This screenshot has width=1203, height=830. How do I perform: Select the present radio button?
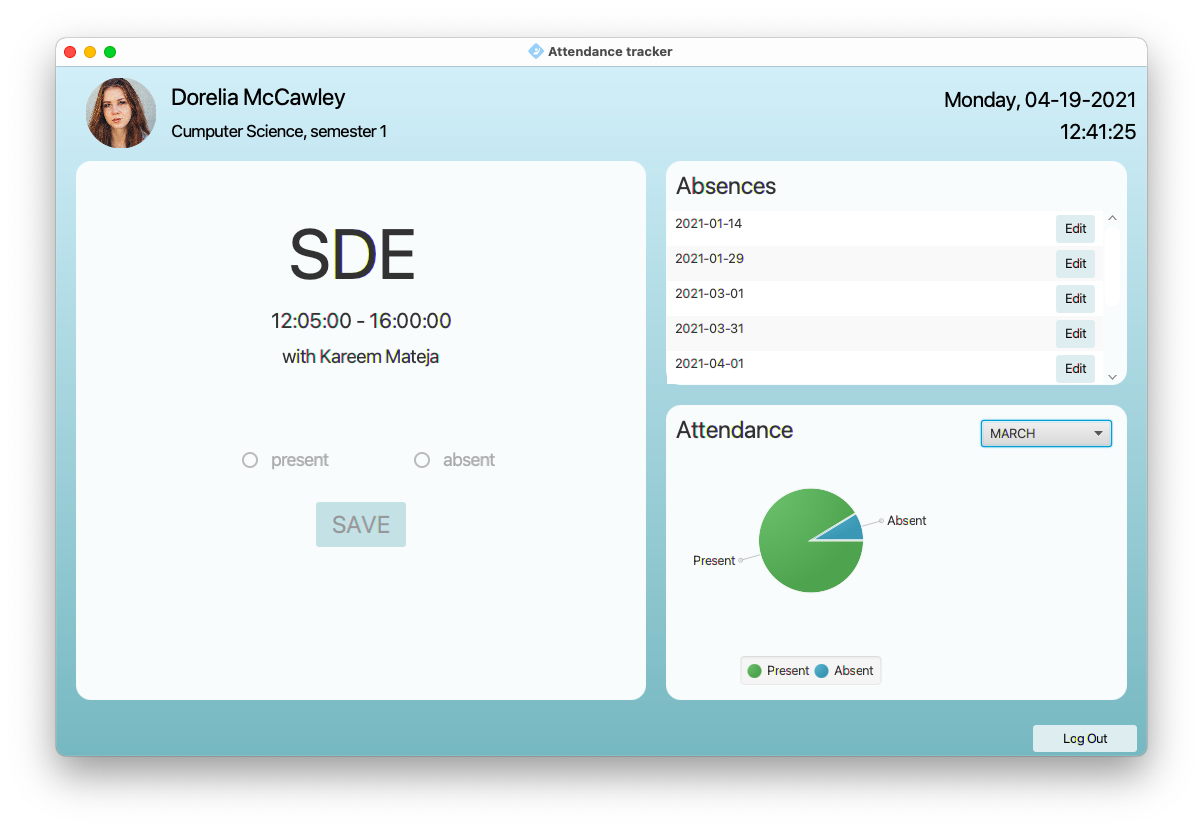click(x=250, y=460)
